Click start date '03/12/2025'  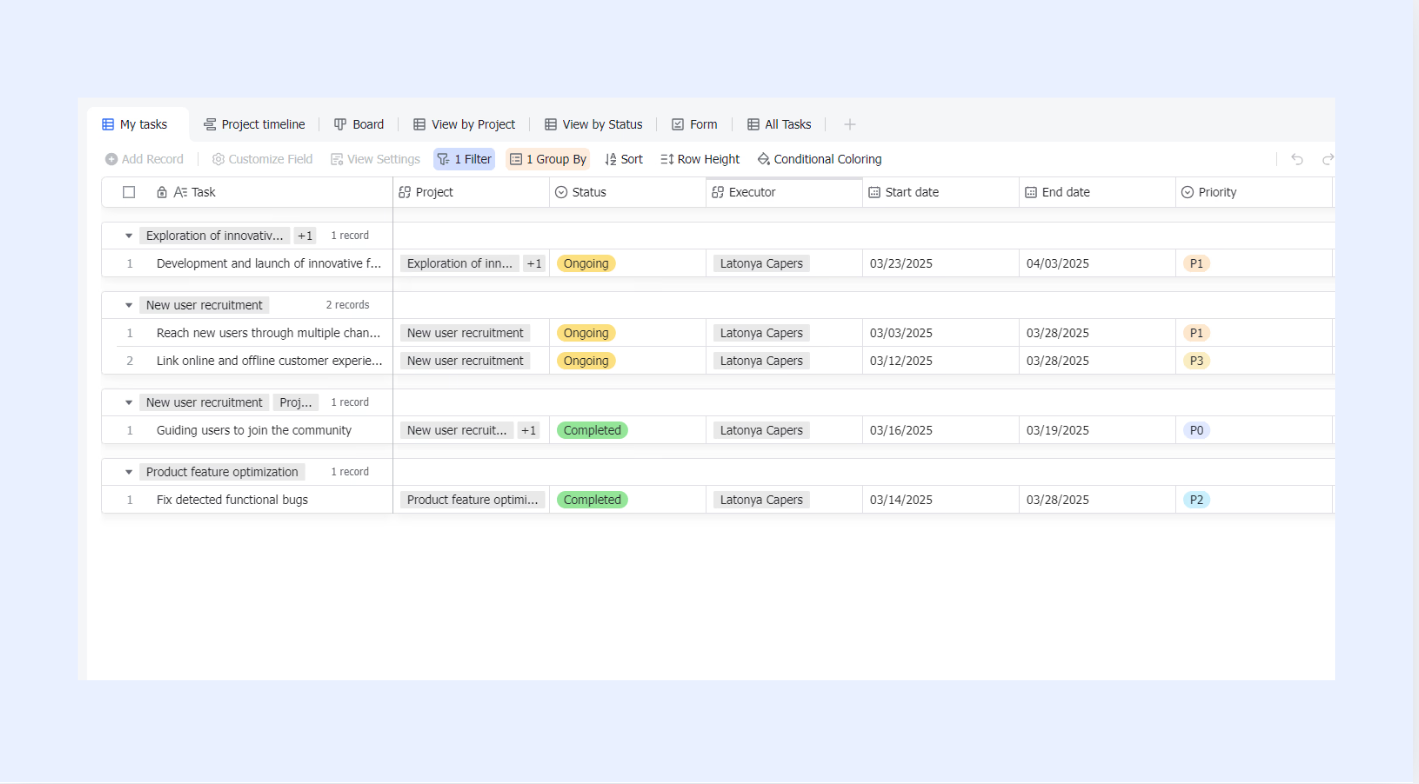[x=901, y=361]
